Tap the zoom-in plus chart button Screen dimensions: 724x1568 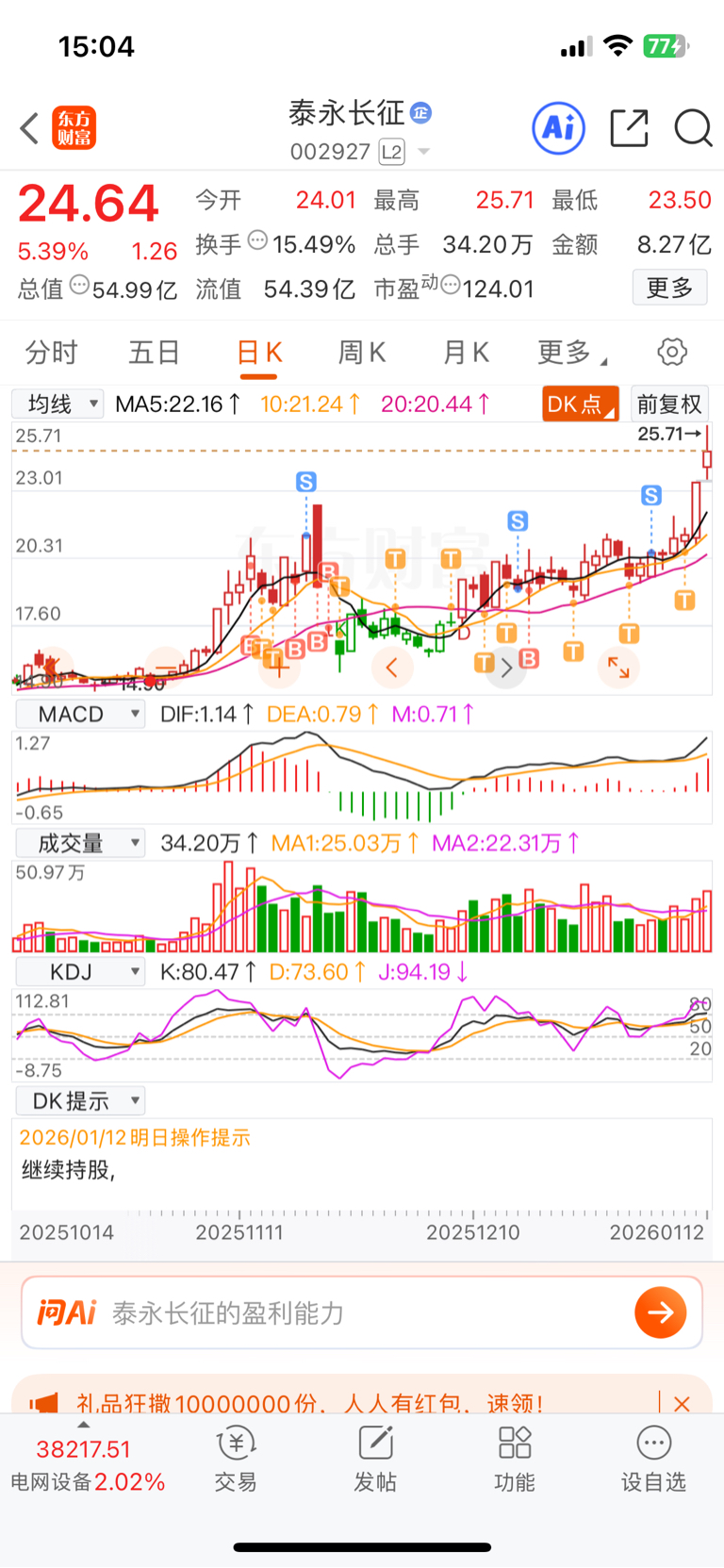pyautogui.click(x=278, y=668)
